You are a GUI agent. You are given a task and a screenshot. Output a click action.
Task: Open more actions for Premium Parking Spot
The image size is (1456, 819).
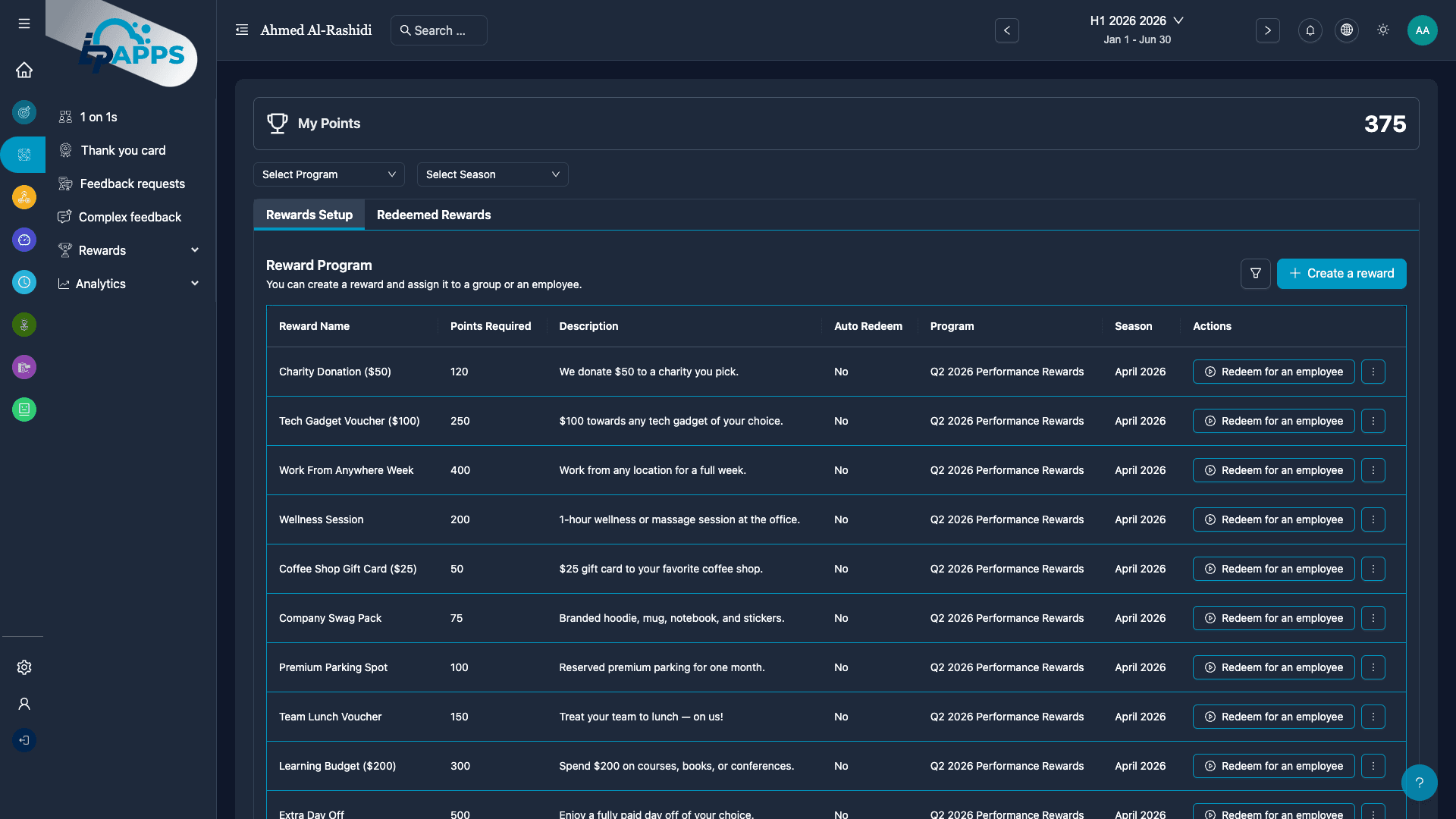tap(1373, 667)
